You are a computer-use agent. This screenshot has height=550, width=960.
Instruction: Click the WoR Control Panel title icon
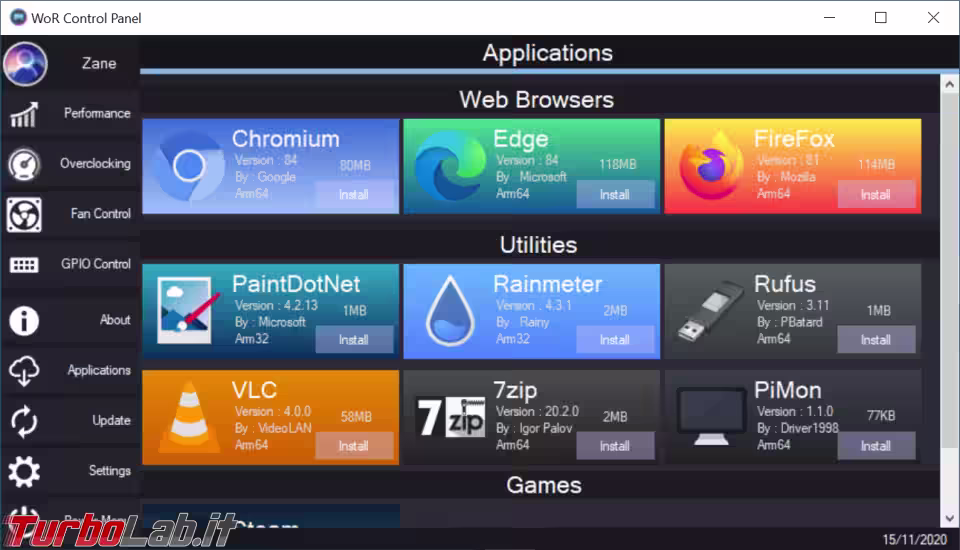pos(18,17)
